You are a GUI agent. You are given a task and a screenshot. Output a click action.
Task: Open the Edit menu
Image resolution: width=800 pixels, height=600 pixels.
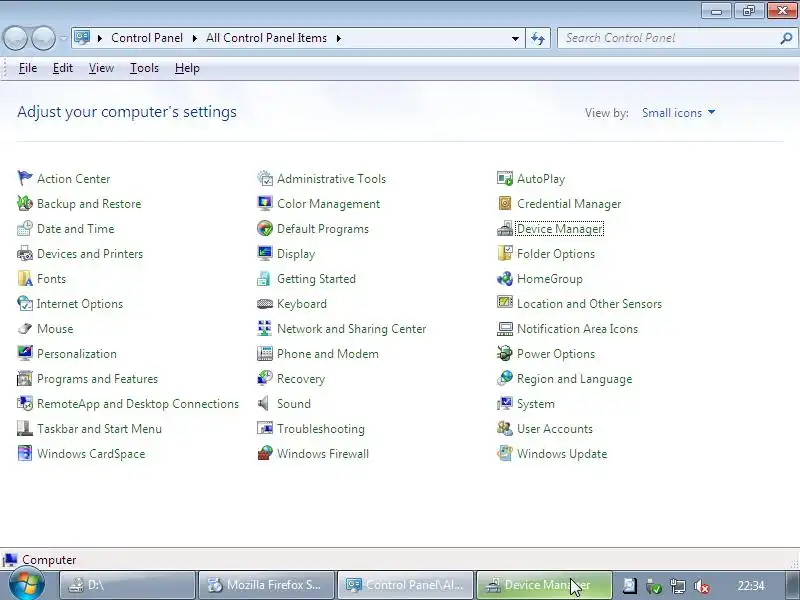[x=63, y=68]
